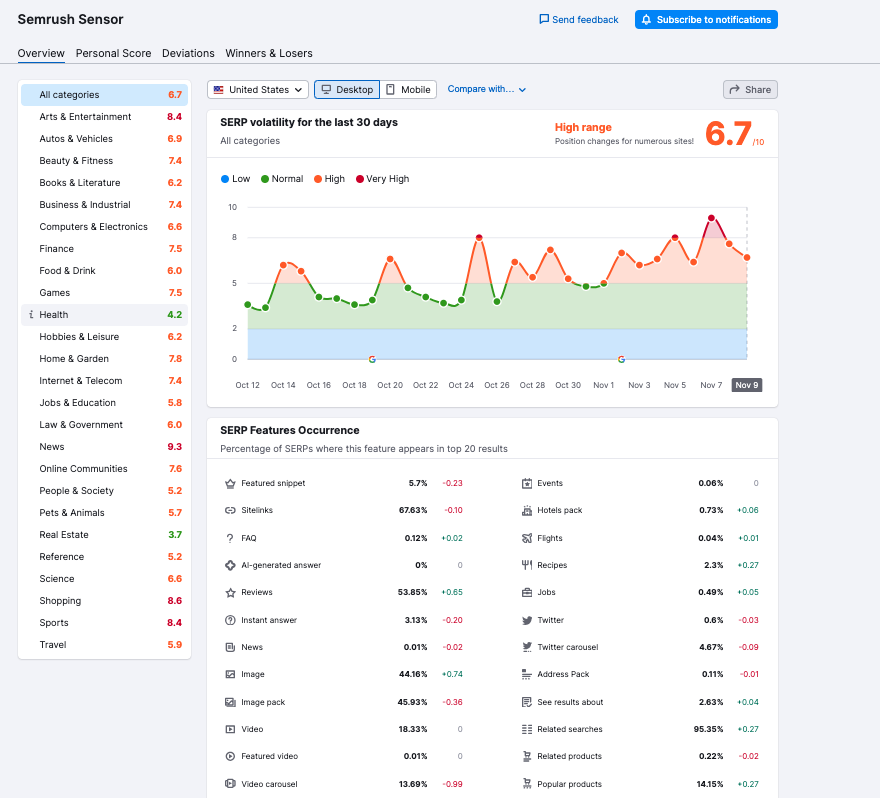Click Subscribe to notifications button
Screen dimensions: 880x798
[706, 20]
